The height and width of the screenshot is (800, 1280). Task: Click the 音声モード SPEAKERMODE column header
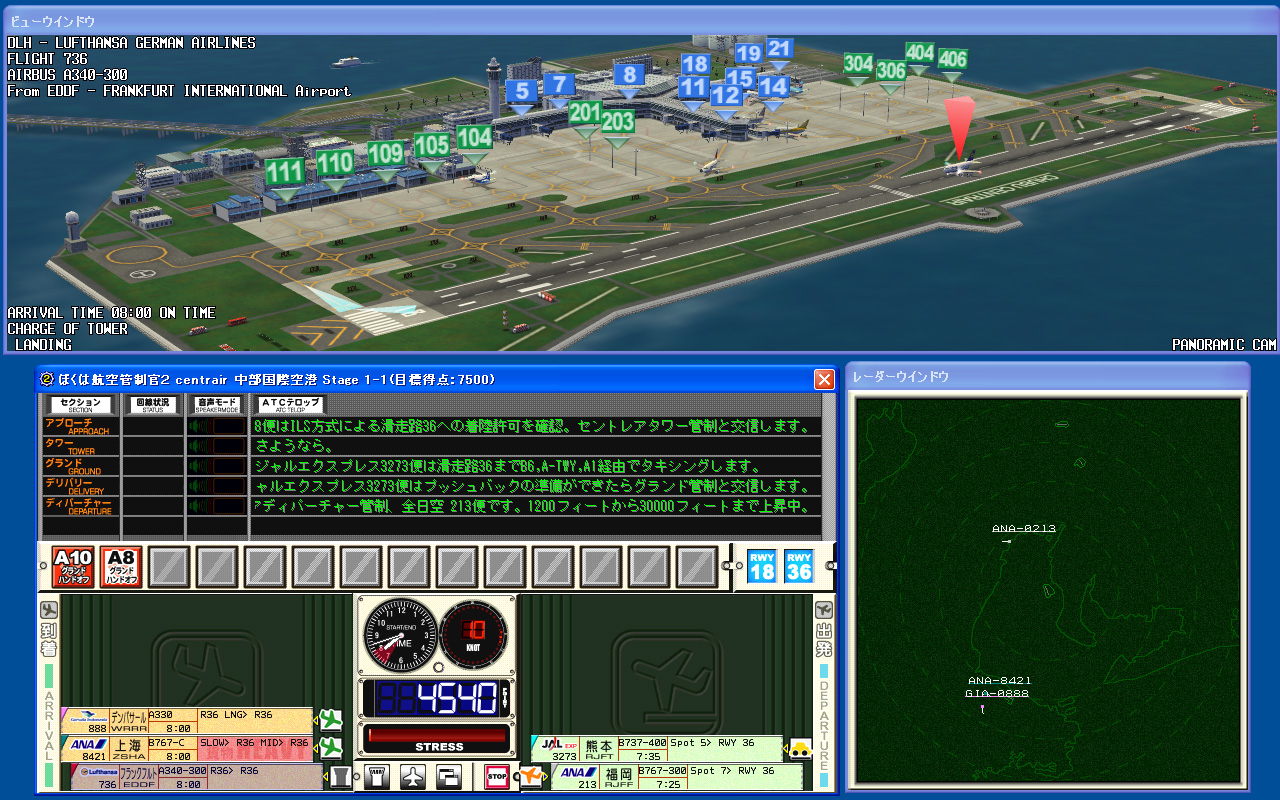tap(217, 405)
